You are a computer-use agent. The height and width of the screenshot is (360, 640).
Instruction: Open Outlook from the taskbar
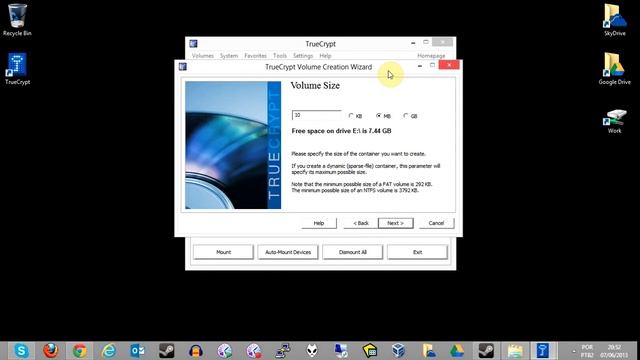pyautogui.click(x=138, y=351)
